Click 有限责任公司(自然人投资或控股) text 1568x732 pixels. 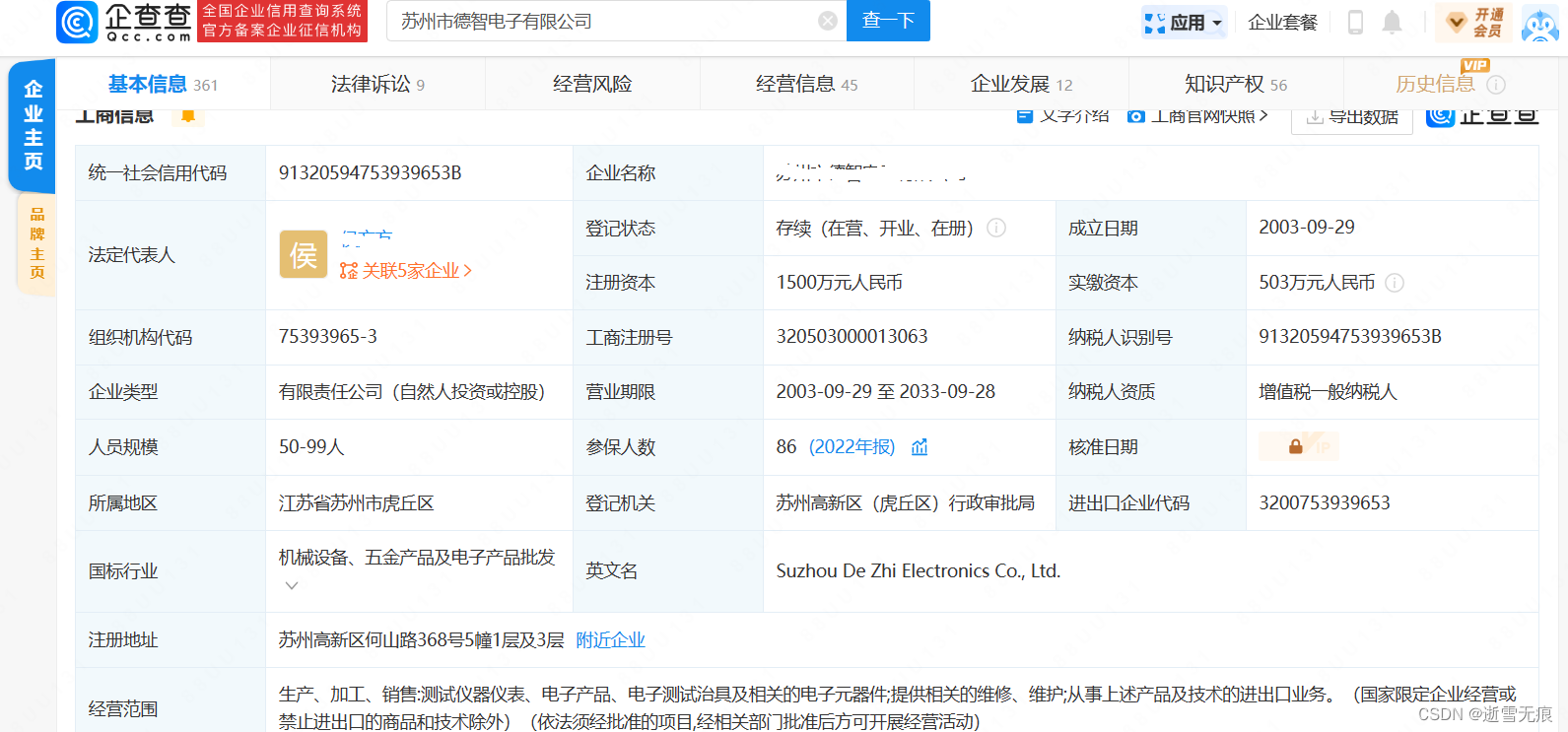pos(412,392)
